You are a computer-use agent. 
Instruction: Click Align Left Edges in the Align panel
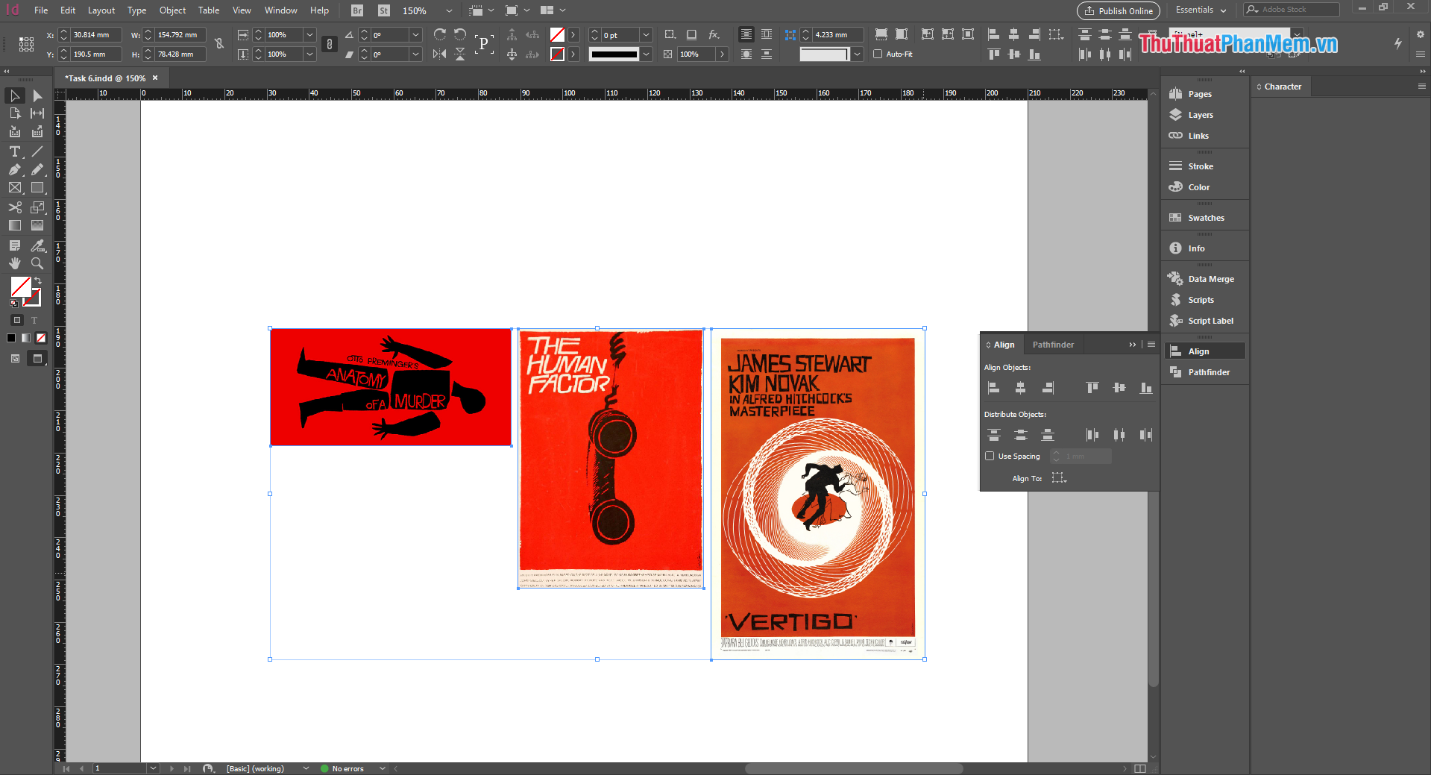click(x=994, y=388)
